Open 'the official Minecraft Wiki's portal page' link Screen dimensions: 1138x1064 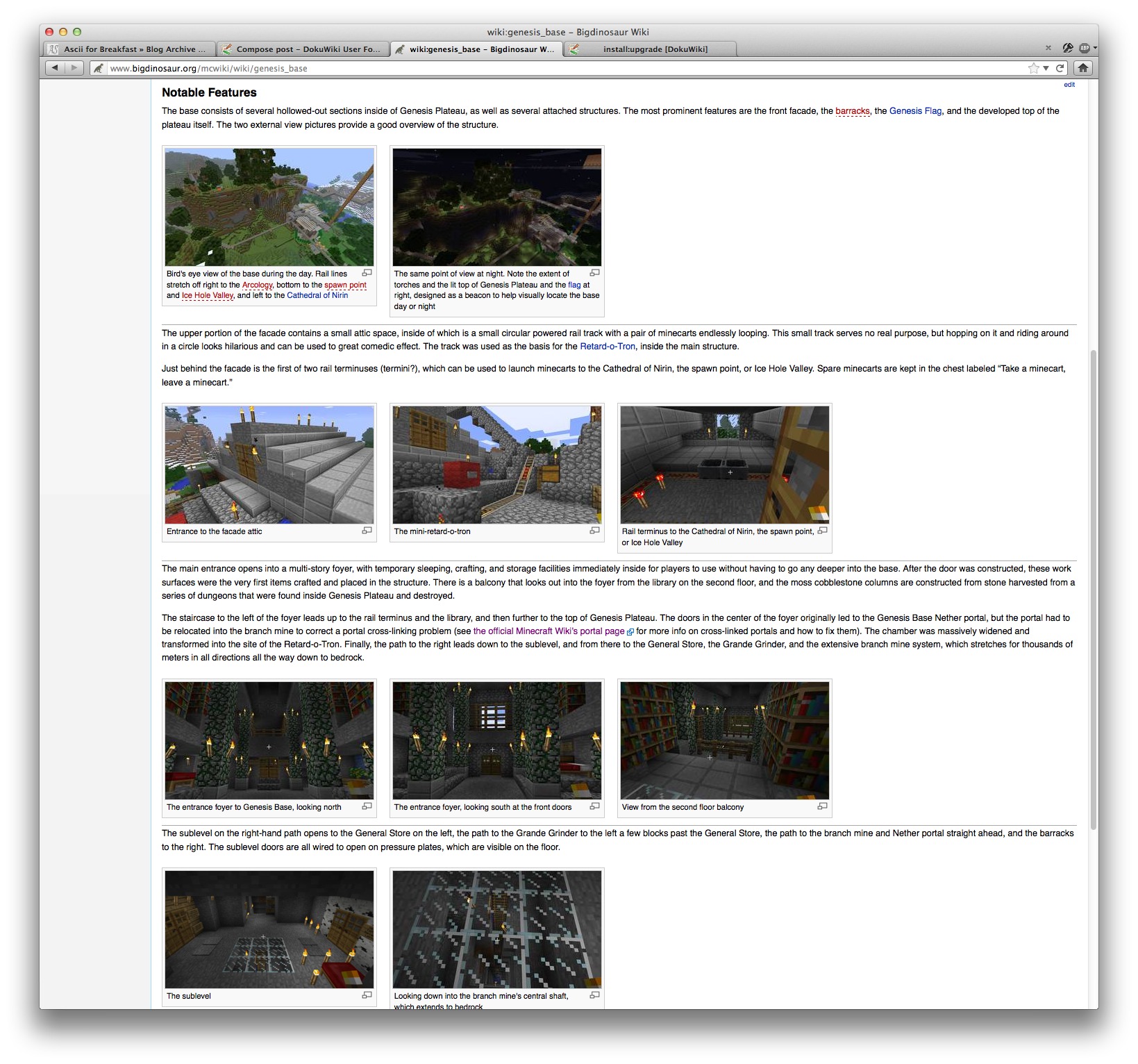tap(549, 631)
